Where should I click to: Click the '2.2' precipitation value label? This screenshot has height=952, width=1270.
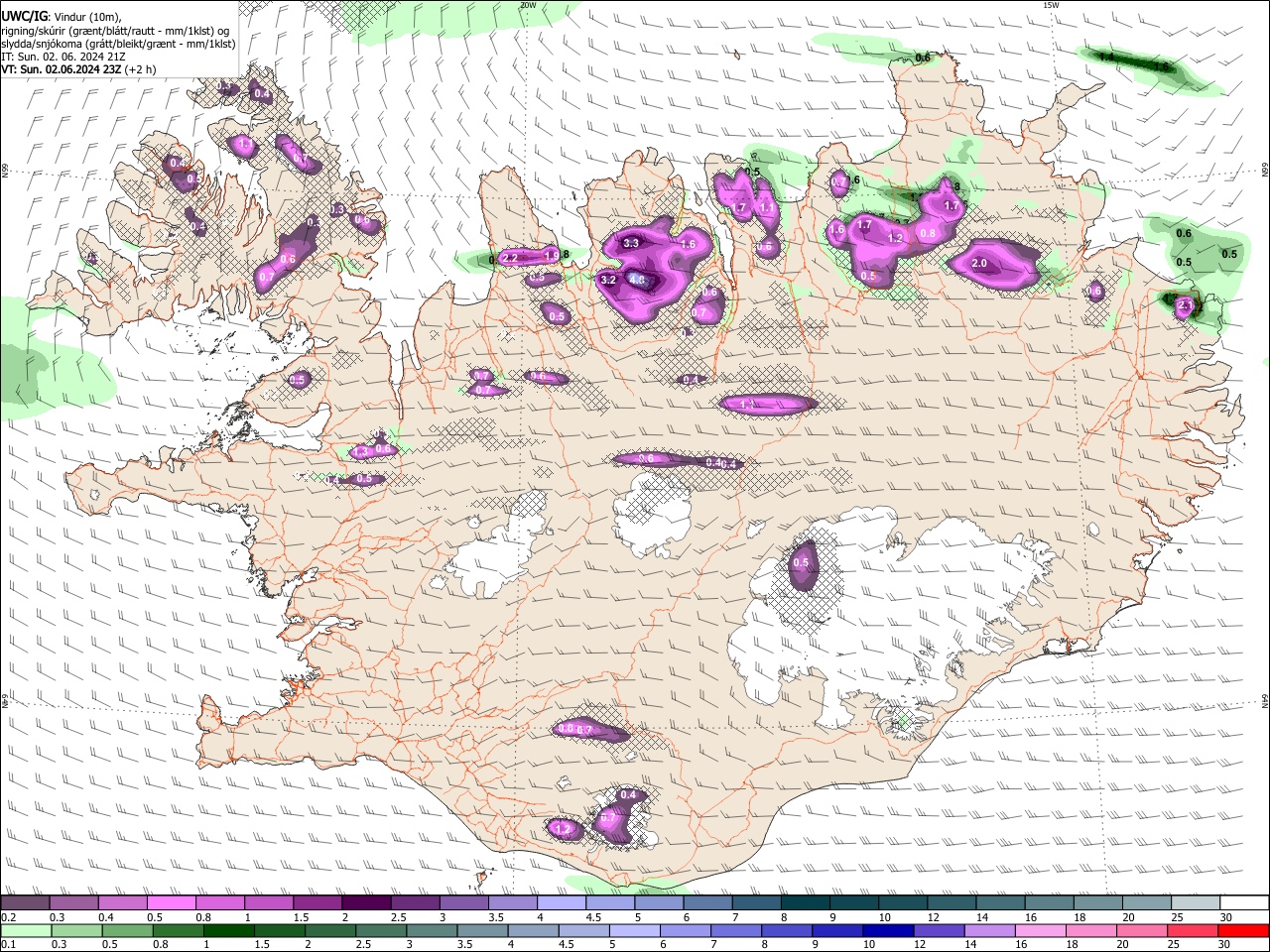pos(511,258)
